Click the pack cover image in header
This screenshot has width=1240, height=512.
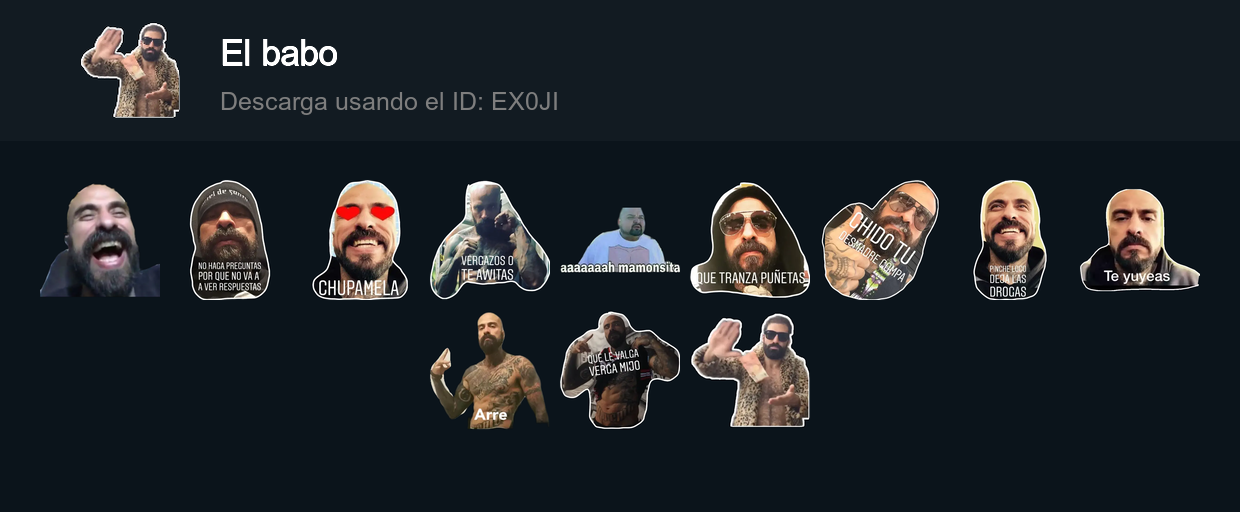(131, 70)
